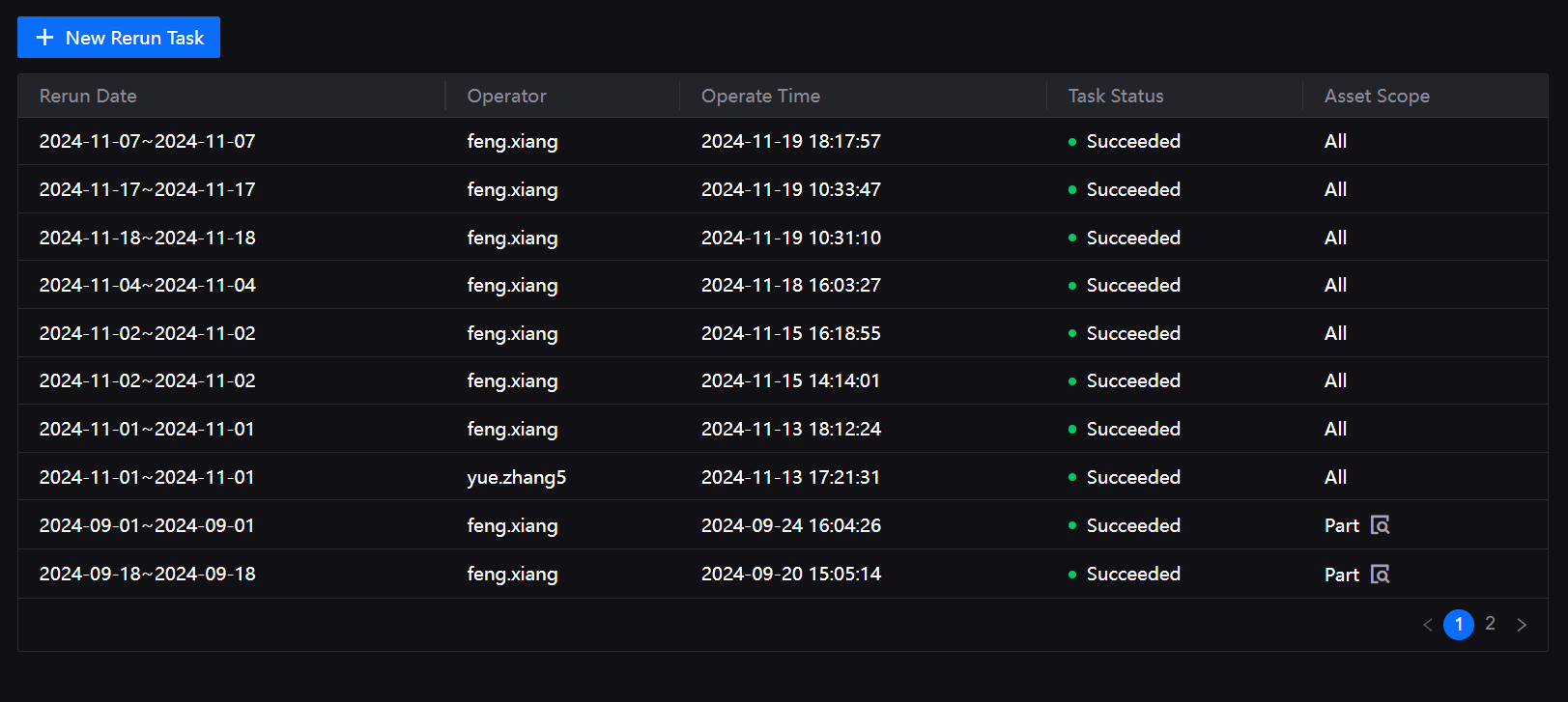Click the Task Status column header
This screenshot has width=1568, height=702.
pyautogui.click(x=1116, y=96)
